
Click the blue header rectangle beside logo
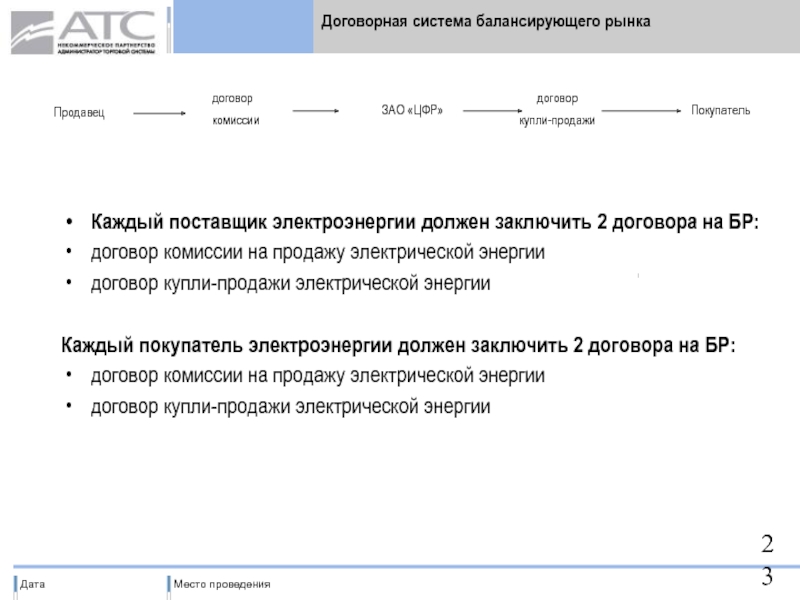point(243,27)
